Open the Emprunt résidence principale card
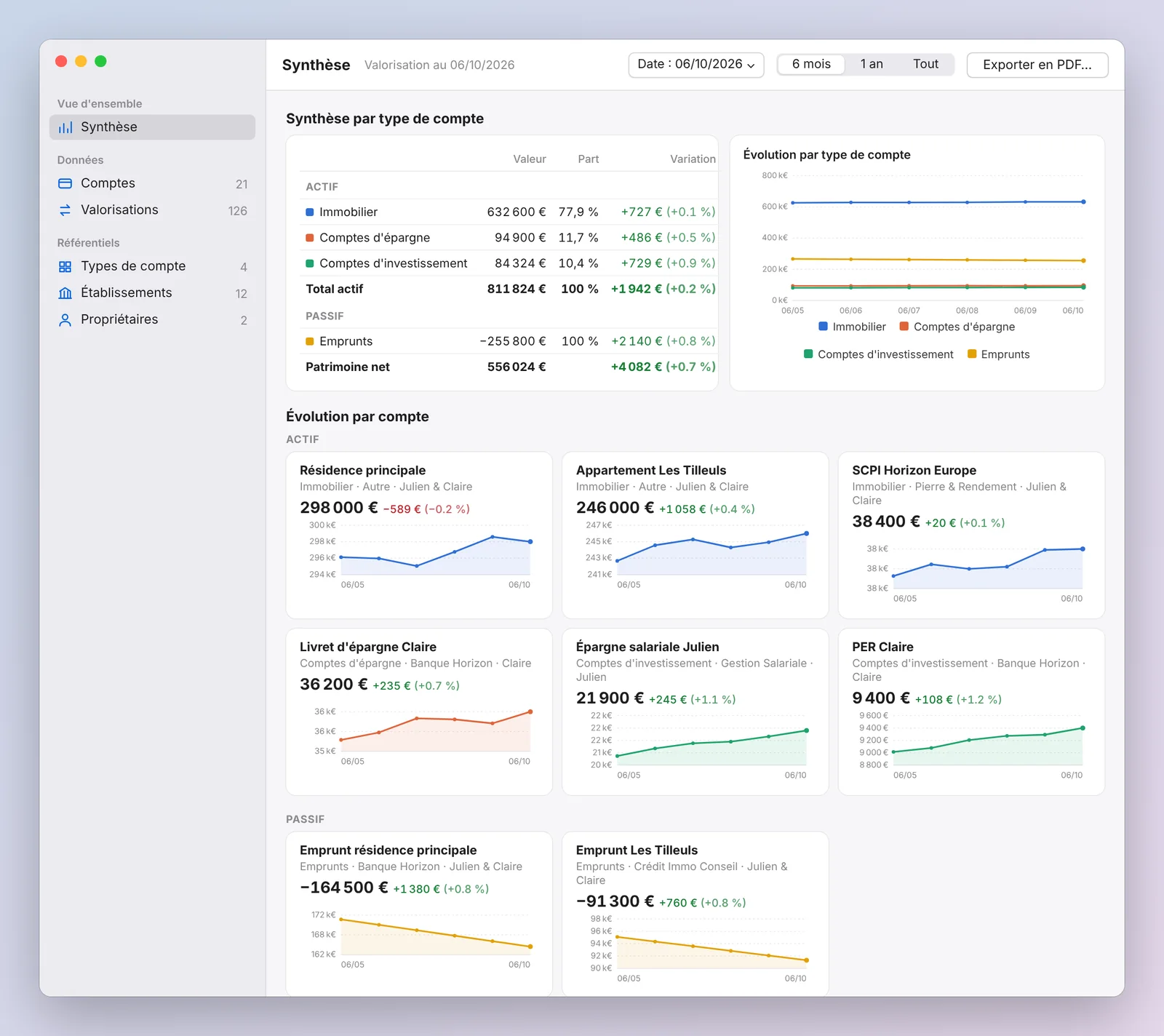This screenshot has height=1036, width=1164. click(x=419, y=914)
